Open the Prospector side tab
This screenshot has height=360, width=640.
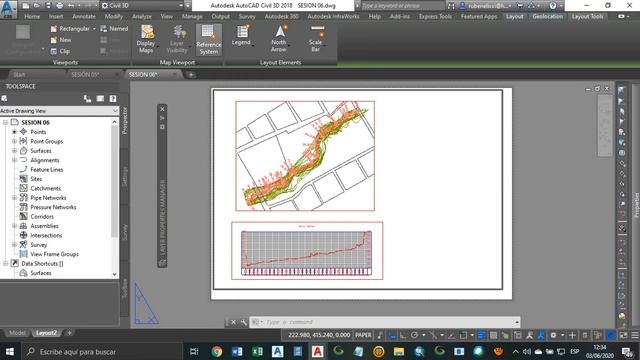pos(124,121)
